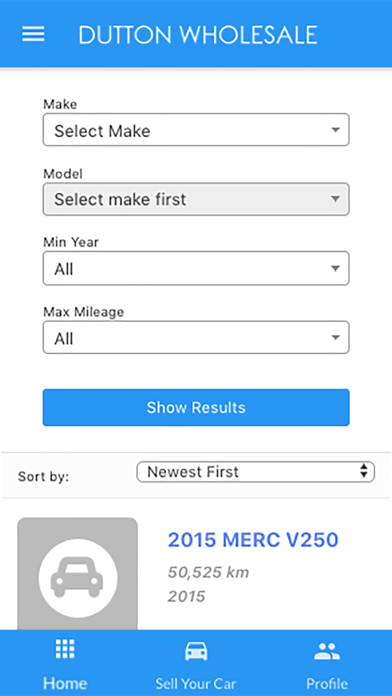Expand the Max Mileage dropdown
This screenshot has width=392, height=696.
click(x=196, y=337)
